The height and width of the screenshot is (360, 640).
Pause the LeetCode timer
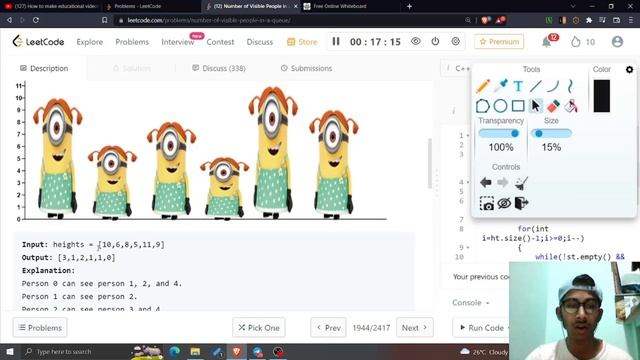pyautogui.click(x=336, y=41)
